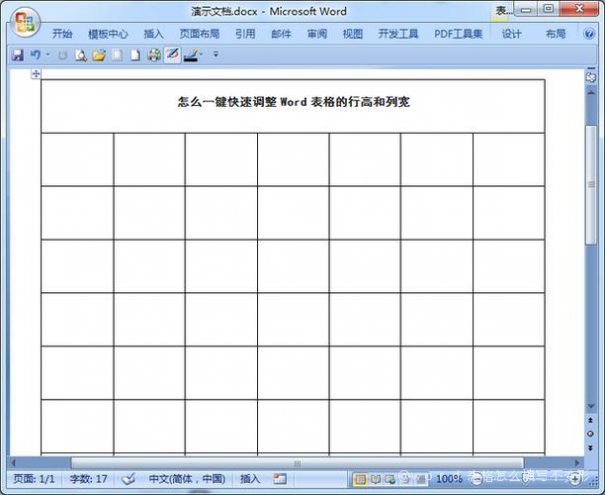This screenshot has width=605, height=495.
Task: Switch to the table 设计 tab
Action: pyautogui.click(x=511, y=34)
